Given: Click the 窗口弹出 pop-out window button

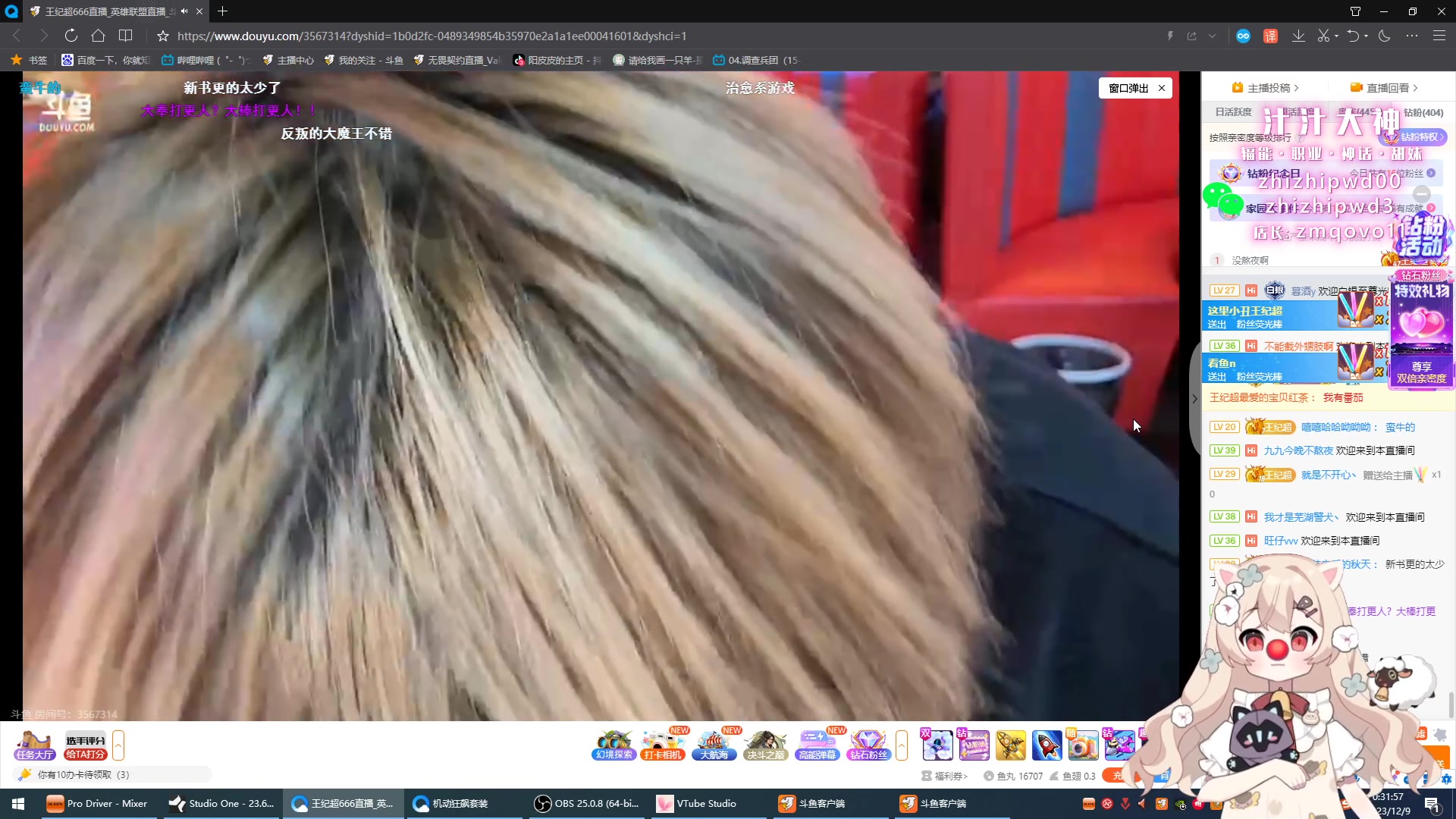Looking at the screenshot, I should point(1128,88).
